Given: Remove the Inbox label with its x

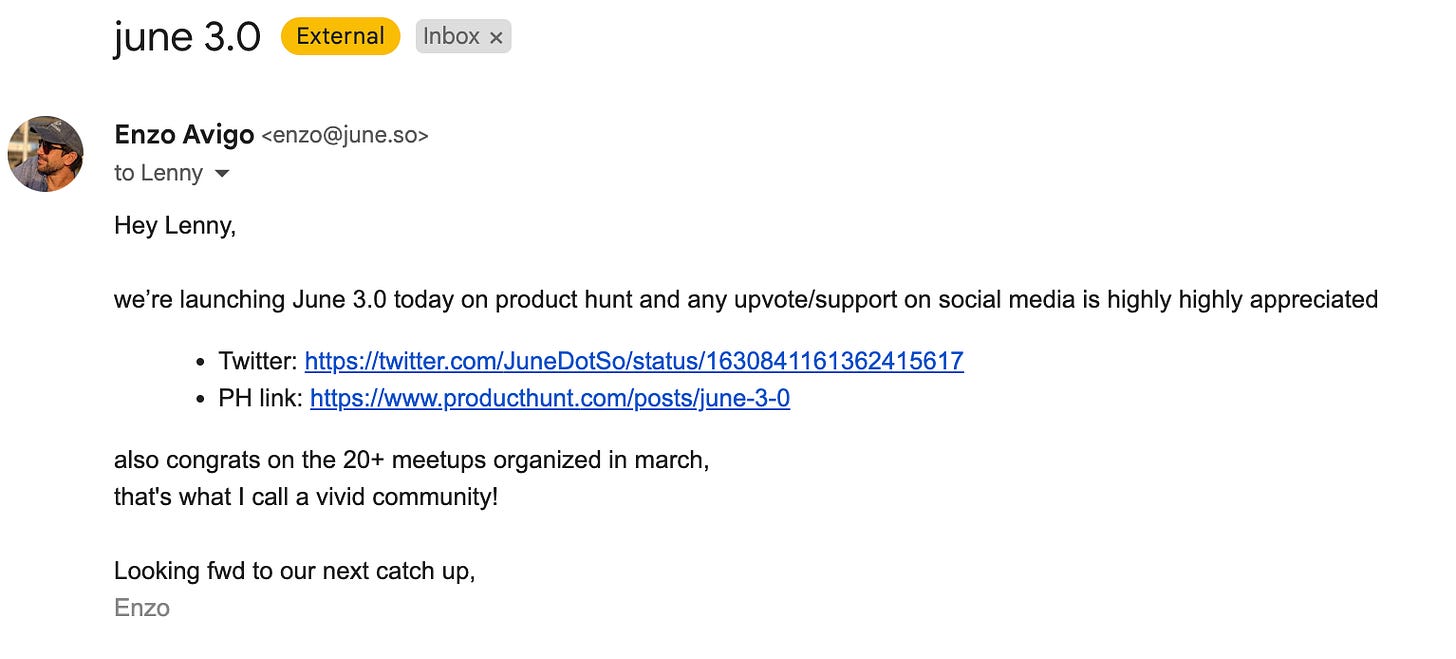Looking at the screenshot, I should click(496, 37).
